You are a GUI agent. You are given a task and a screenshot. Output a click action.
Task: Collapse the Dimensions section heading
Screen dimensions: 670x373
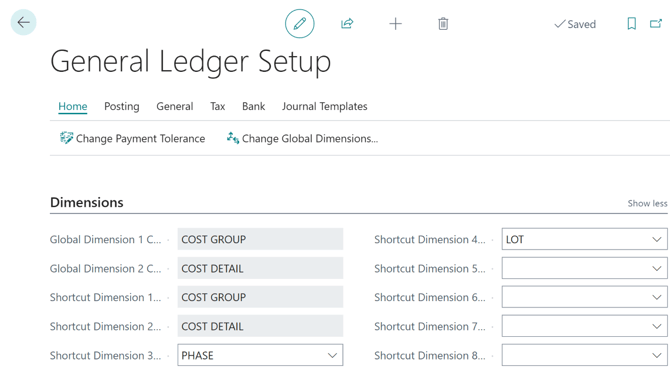click(x=87, y=203)
